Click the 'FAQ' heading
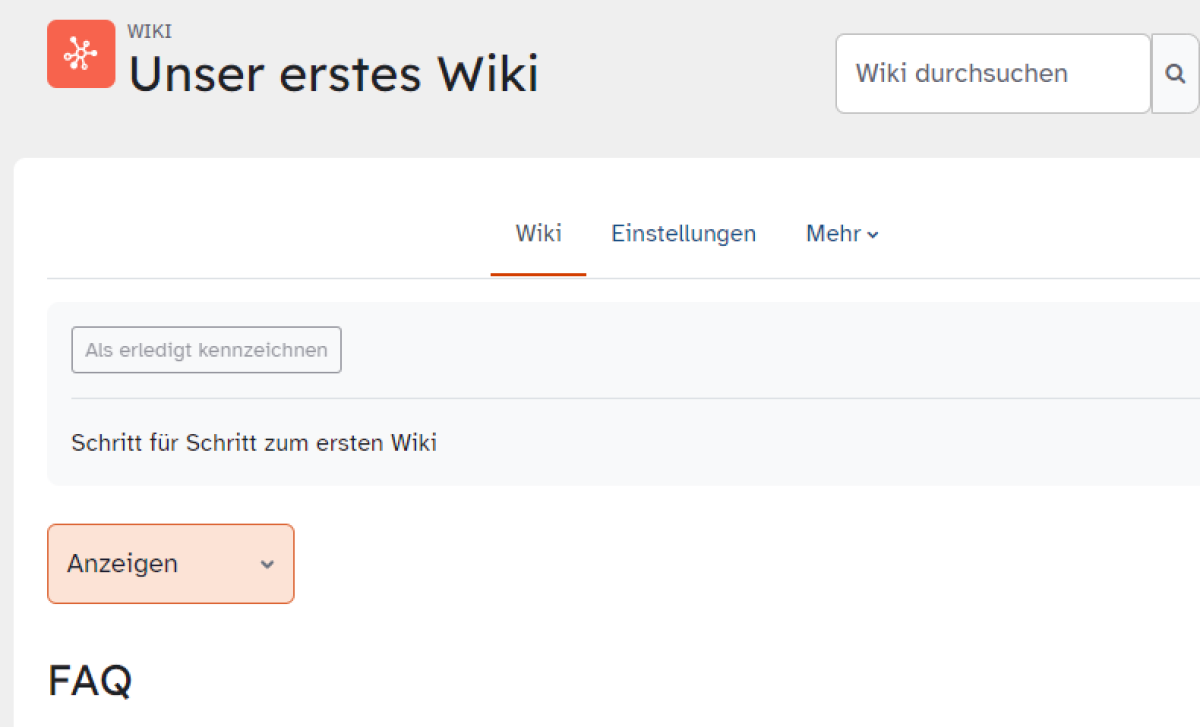1200x727 pixels. click(89, 680)
